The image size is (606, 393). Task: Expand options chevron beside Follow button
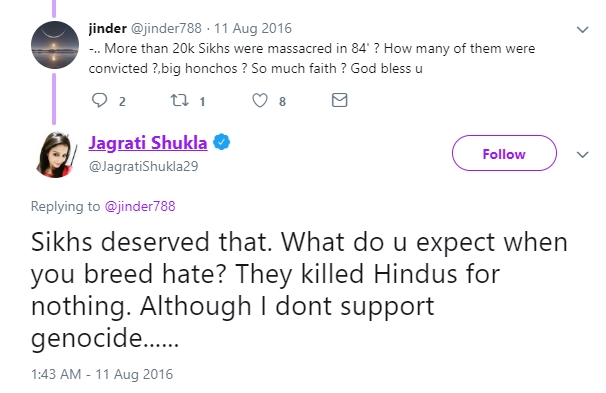(x=582, y=155)
